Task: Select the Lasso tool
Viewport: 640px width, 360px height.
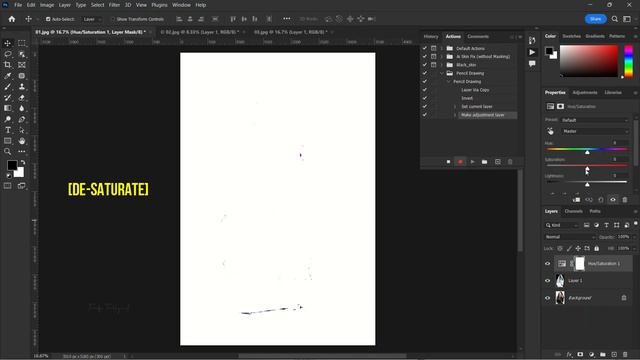Action: [x=8, y=54]
